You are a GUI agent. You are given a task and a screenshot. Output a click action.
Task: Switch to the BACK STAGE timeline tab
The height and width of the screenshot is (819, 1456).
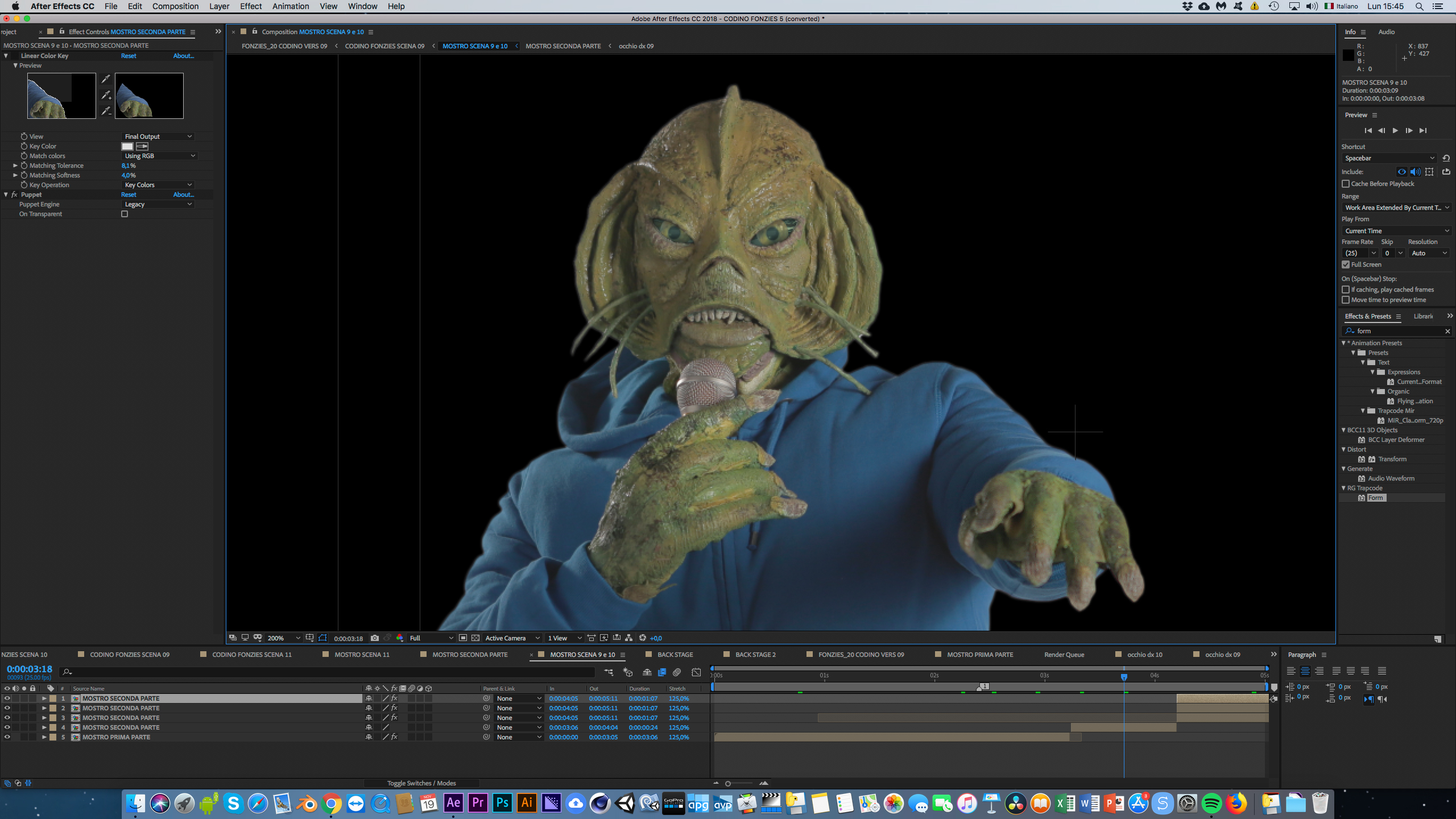tap(675, 655)
